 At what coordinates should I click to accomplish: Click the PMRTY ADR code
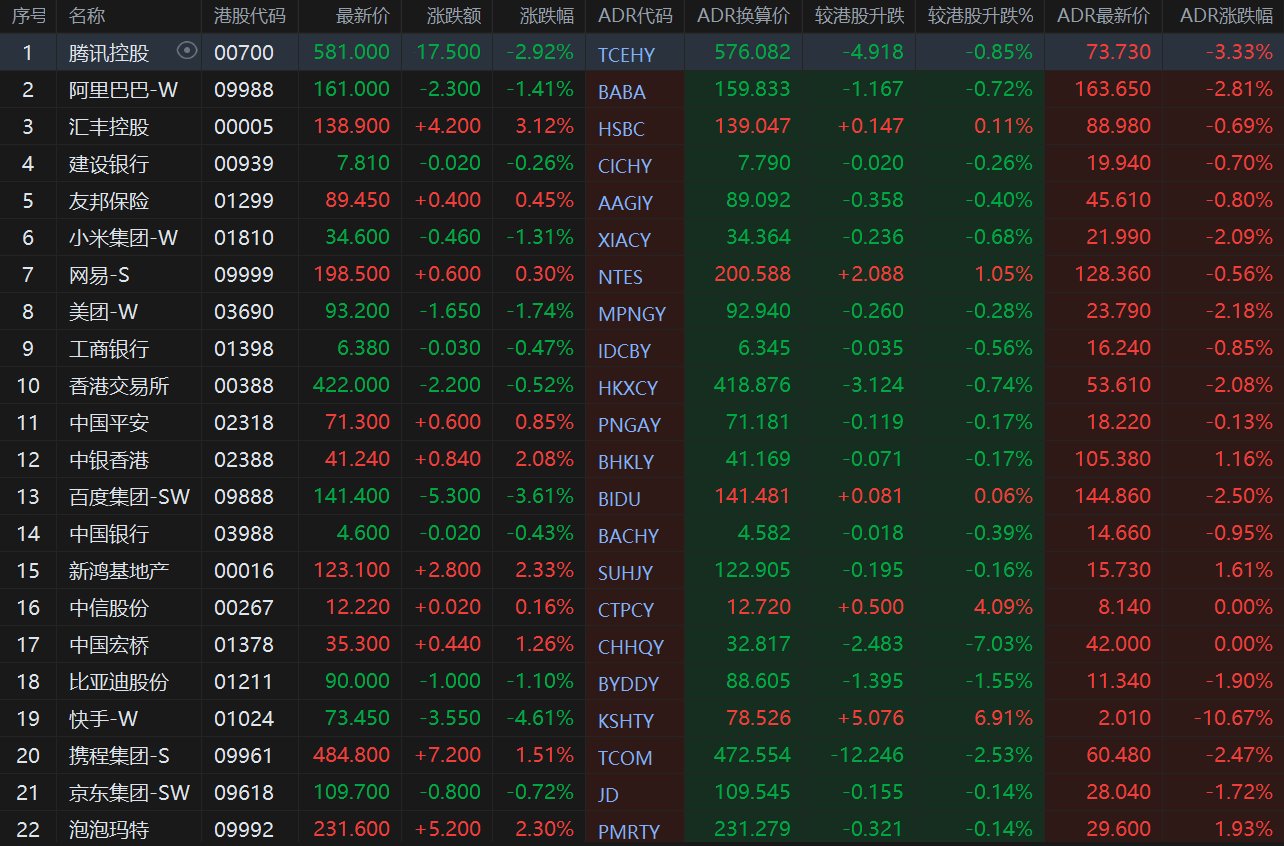coord(628,831)
